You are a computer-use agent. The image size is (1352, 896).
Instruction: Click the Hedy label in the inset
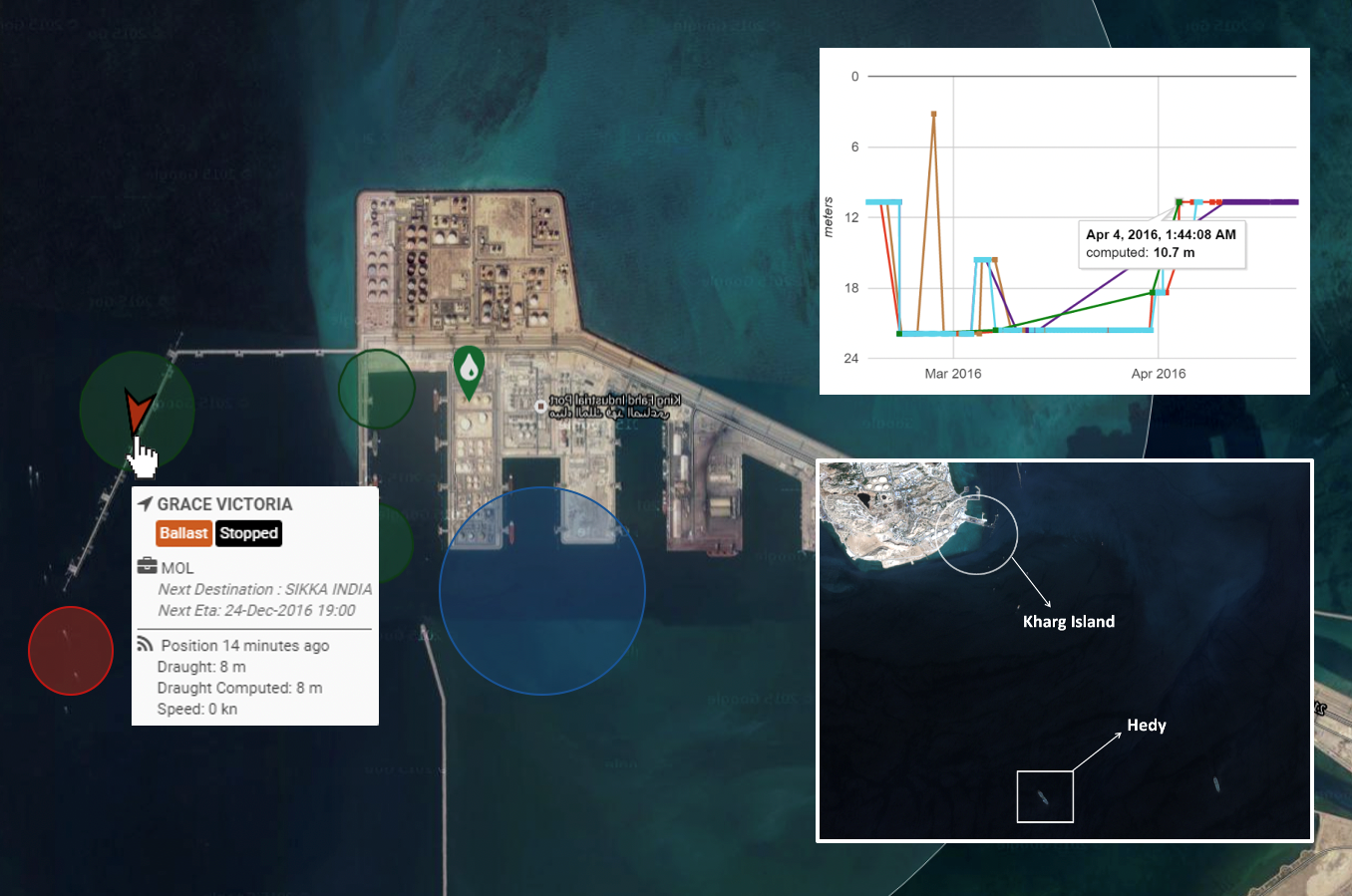point(1147,726)
